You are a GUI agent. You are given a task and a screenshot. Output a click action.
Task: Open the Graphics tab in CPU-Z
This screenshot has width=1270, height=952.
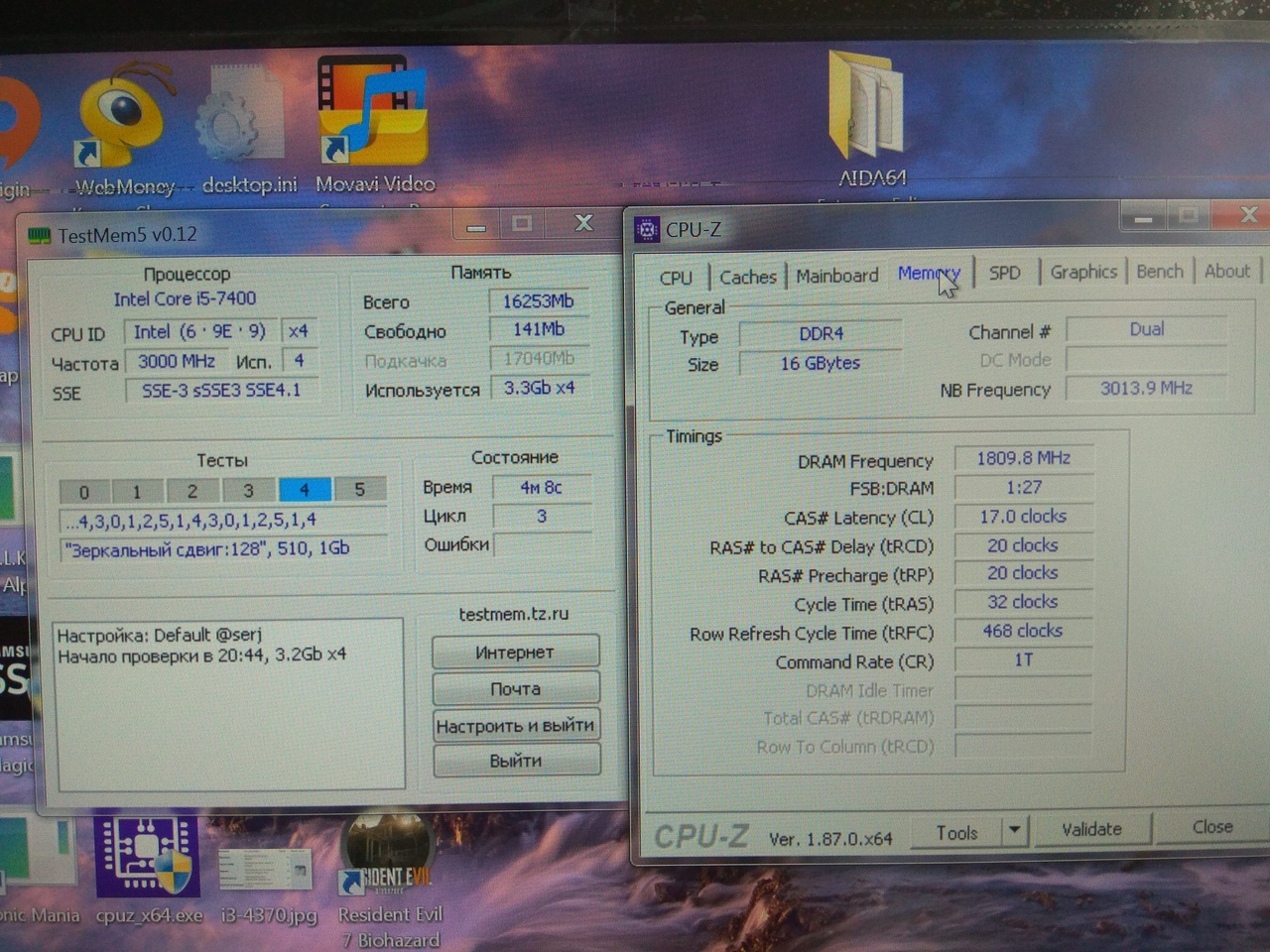1083,271
